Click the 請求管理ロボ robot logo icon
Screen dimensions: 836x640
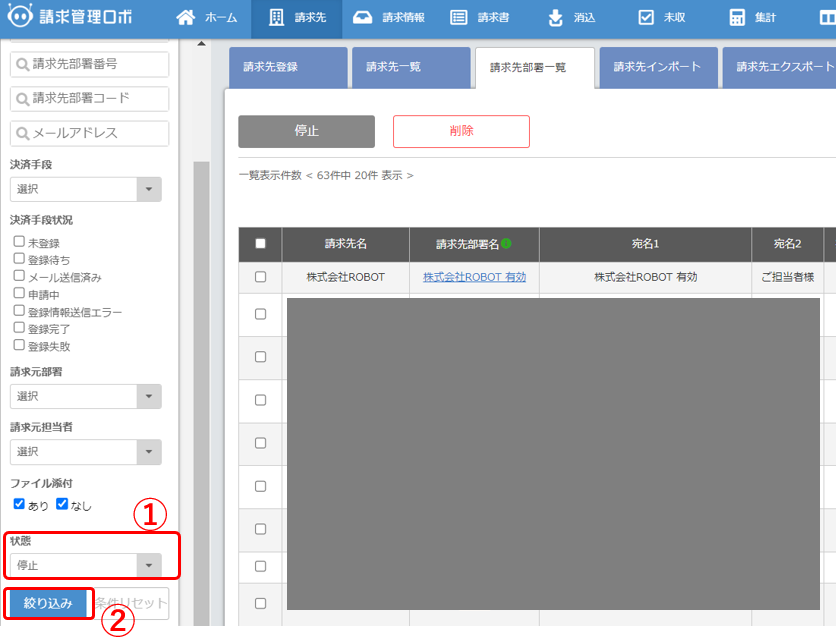tap(21, 18)
